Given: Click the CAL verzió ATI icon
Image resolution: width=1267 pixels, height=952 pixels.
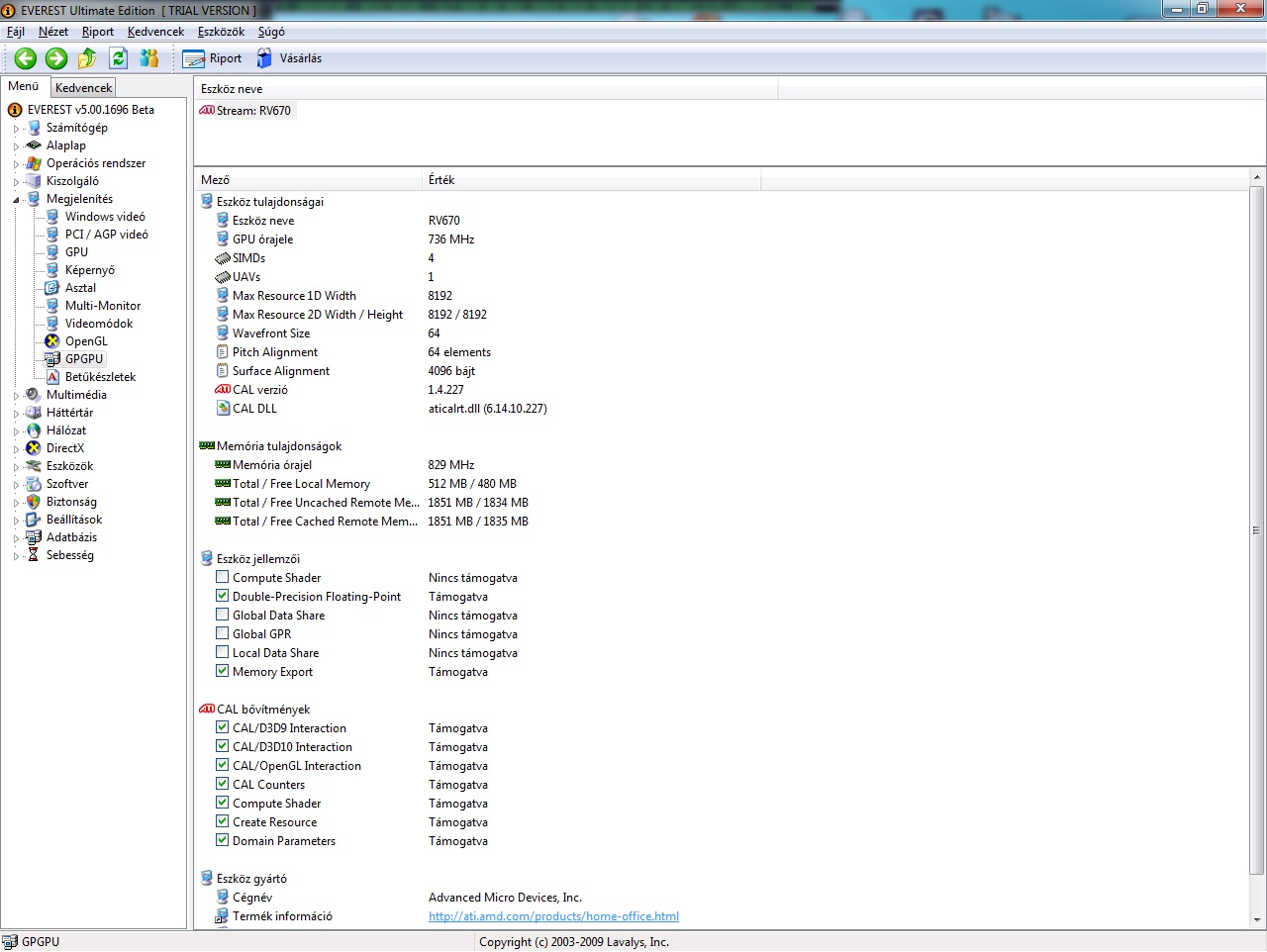Looking at the screenshot, I should [x=223, y=390].
